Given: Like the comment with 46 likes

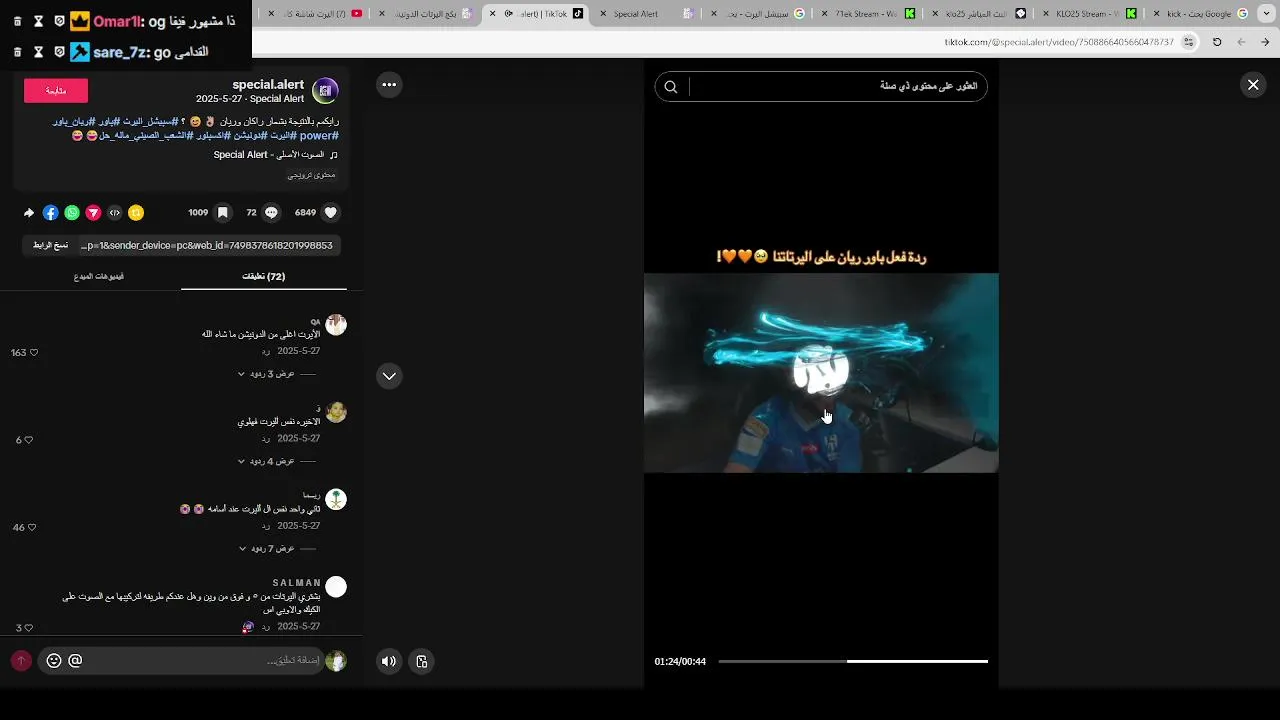Looking at the screenshot, I should 32,527.
